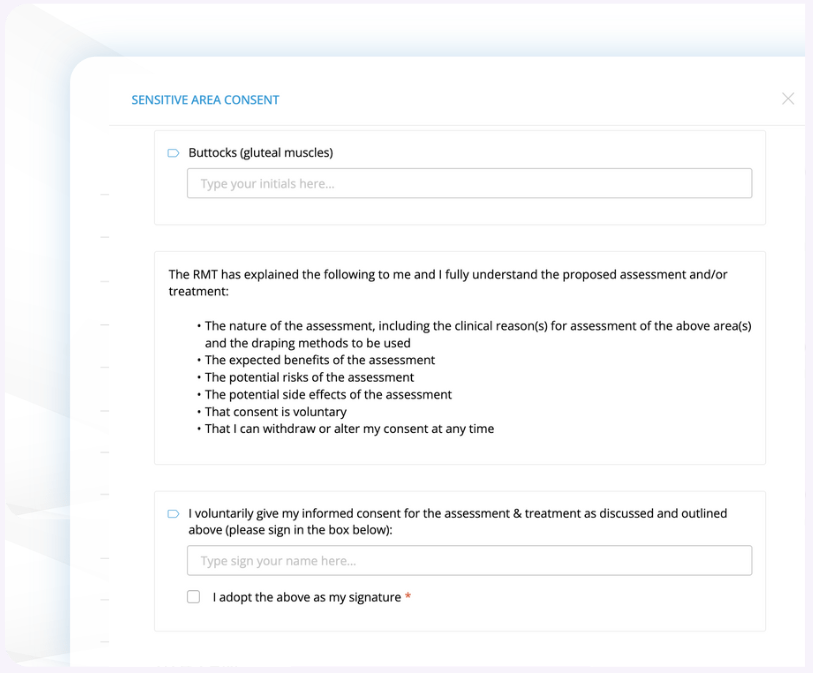This screenshot has height=673, width=813.
Task: Click the tag icon beside the informed consent statement
Action: (x=173, y=514)
